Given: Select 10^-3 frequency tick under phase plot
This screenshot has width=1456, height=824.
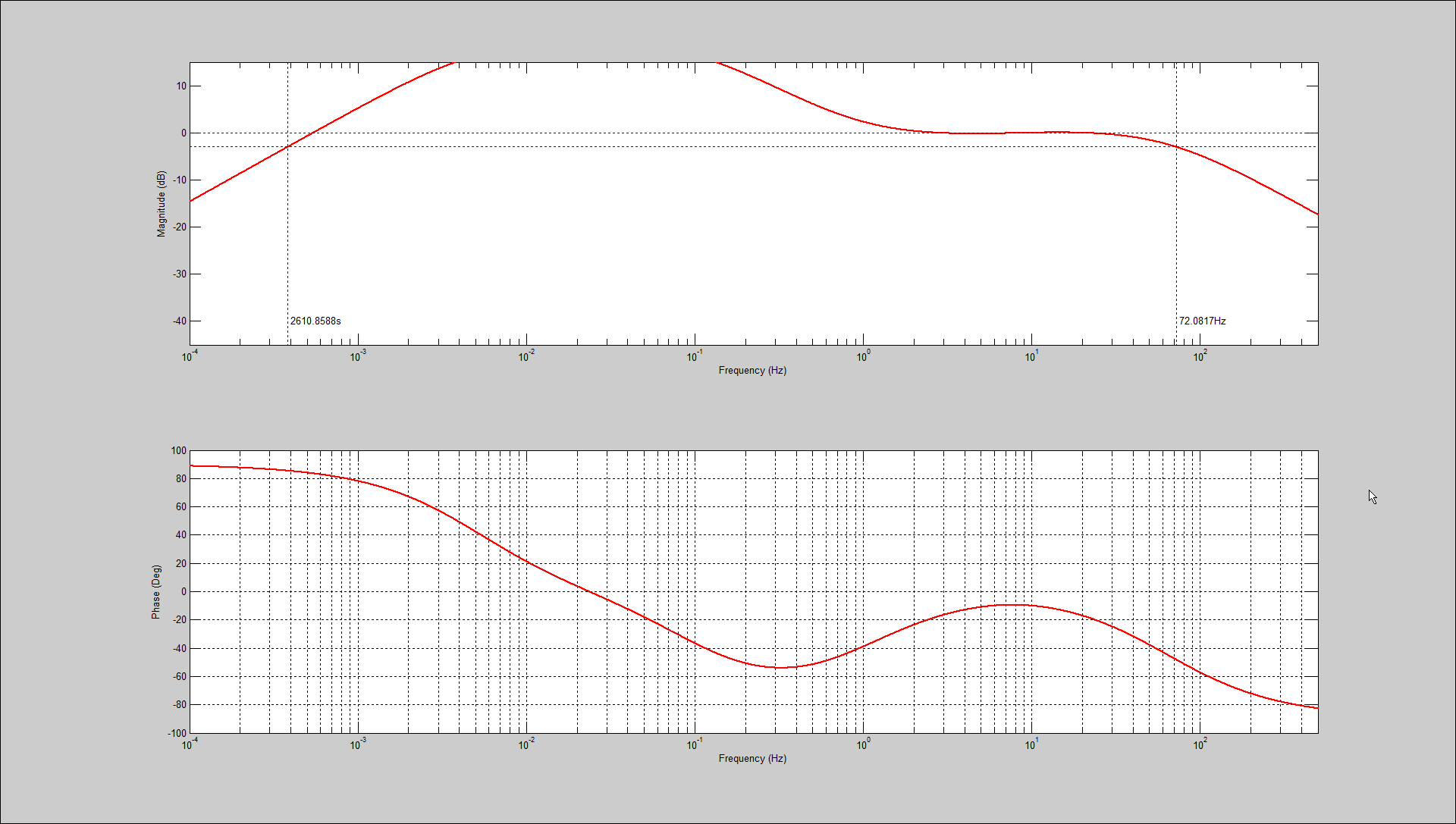Looking at the screenshot, I should click(x=358, y=744).
